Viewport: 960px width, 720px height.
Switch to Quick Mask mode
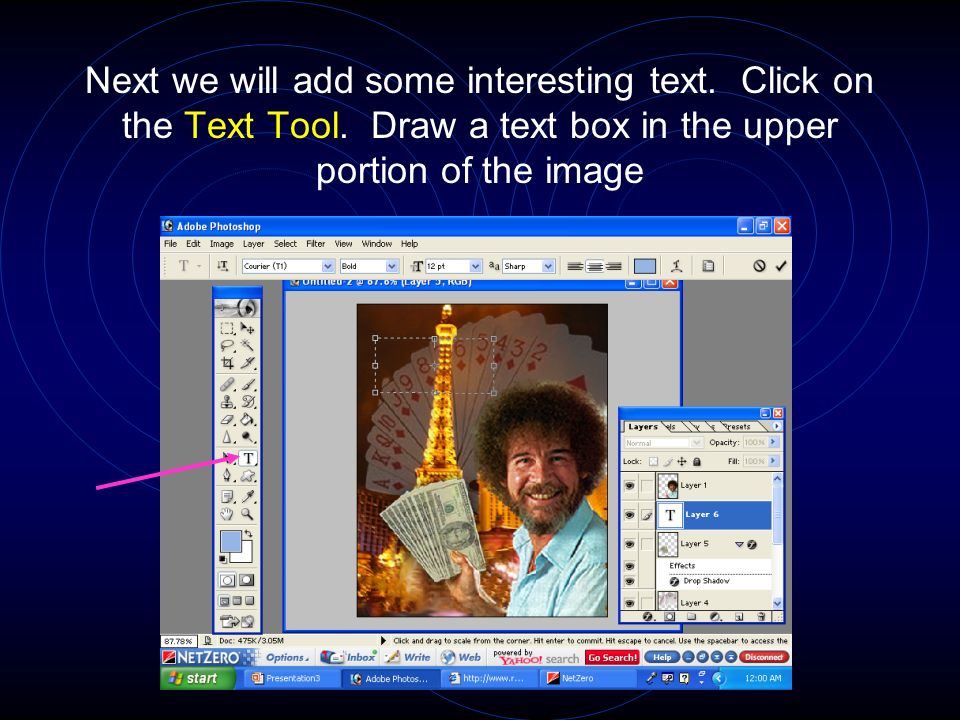point(247,580)
